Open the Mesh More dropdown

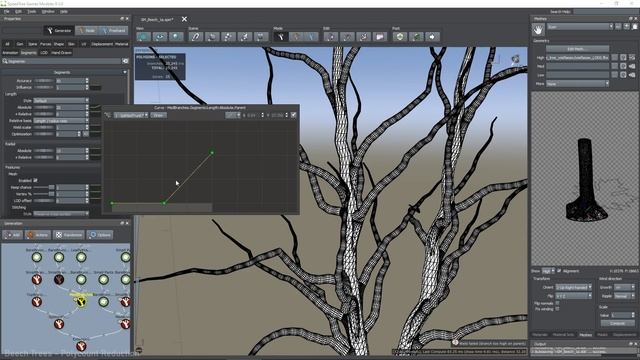(578, 84)
